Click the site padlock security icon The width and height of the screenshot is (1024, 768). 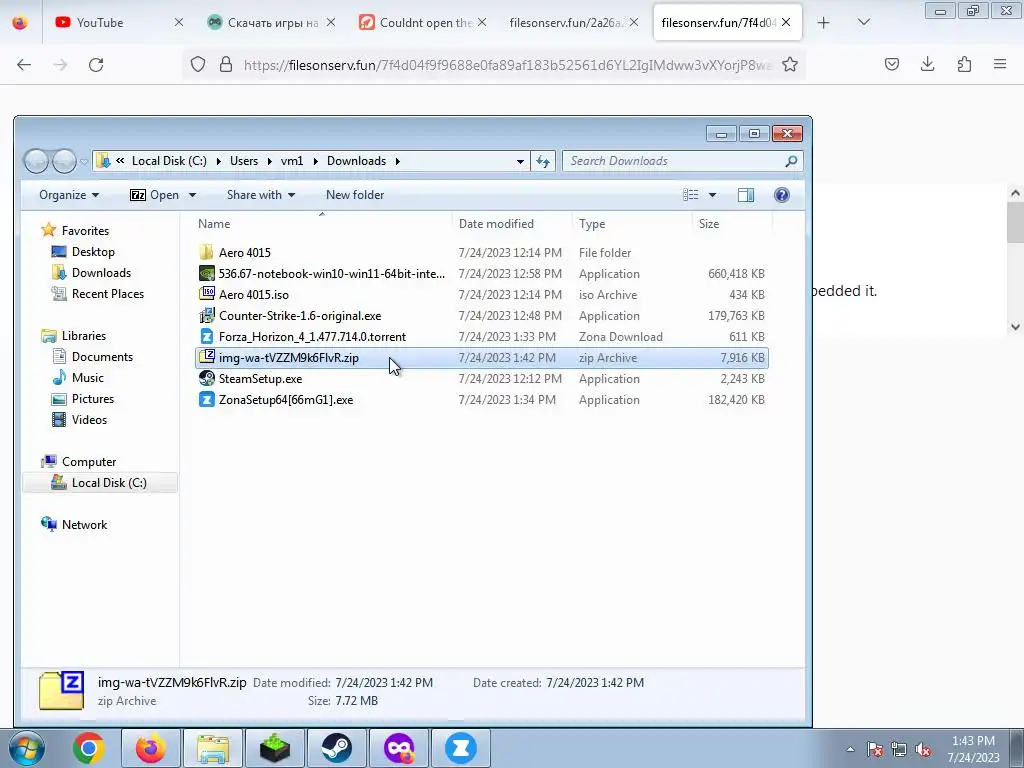tap(226, 64)
